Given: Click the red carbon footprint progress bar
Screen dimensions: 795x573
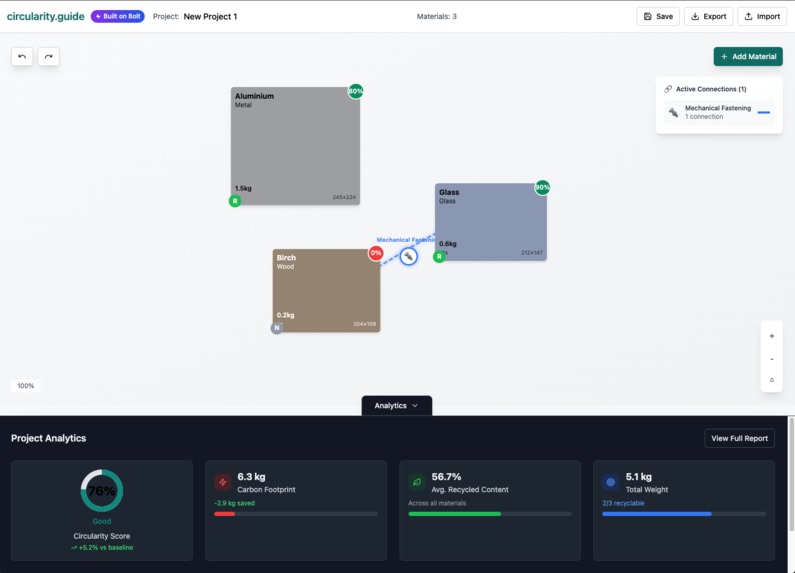Looking at the screenshot, I should [296, 514].
